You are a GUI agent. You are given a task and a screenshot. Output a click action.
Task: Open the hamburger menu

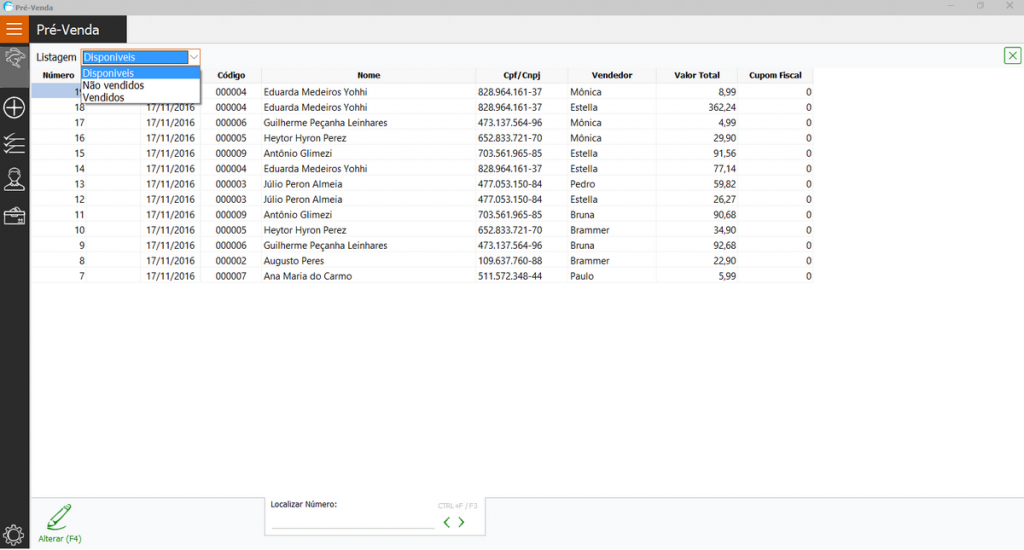[x=14, y=29]
